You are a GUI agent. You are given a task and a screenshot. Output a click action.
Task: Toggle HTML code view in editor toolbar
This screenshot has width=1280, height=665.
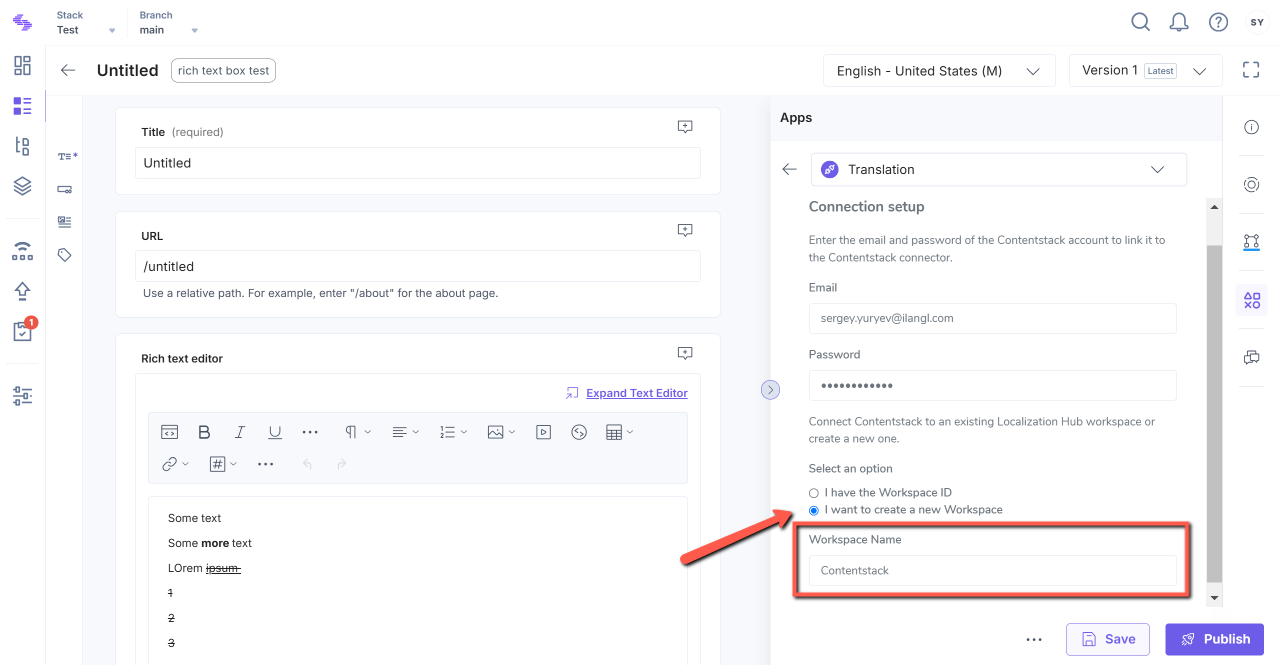click(x=170, y=432)
